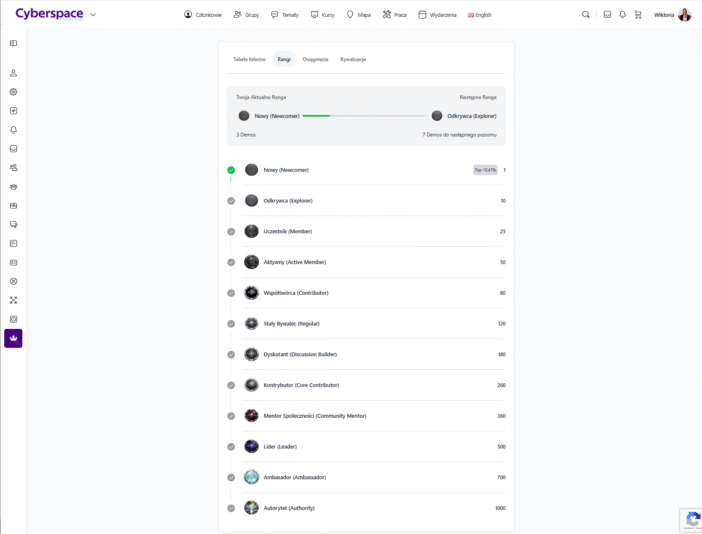Go to Wydarzenia in top navigation

[x=437, y=15]
